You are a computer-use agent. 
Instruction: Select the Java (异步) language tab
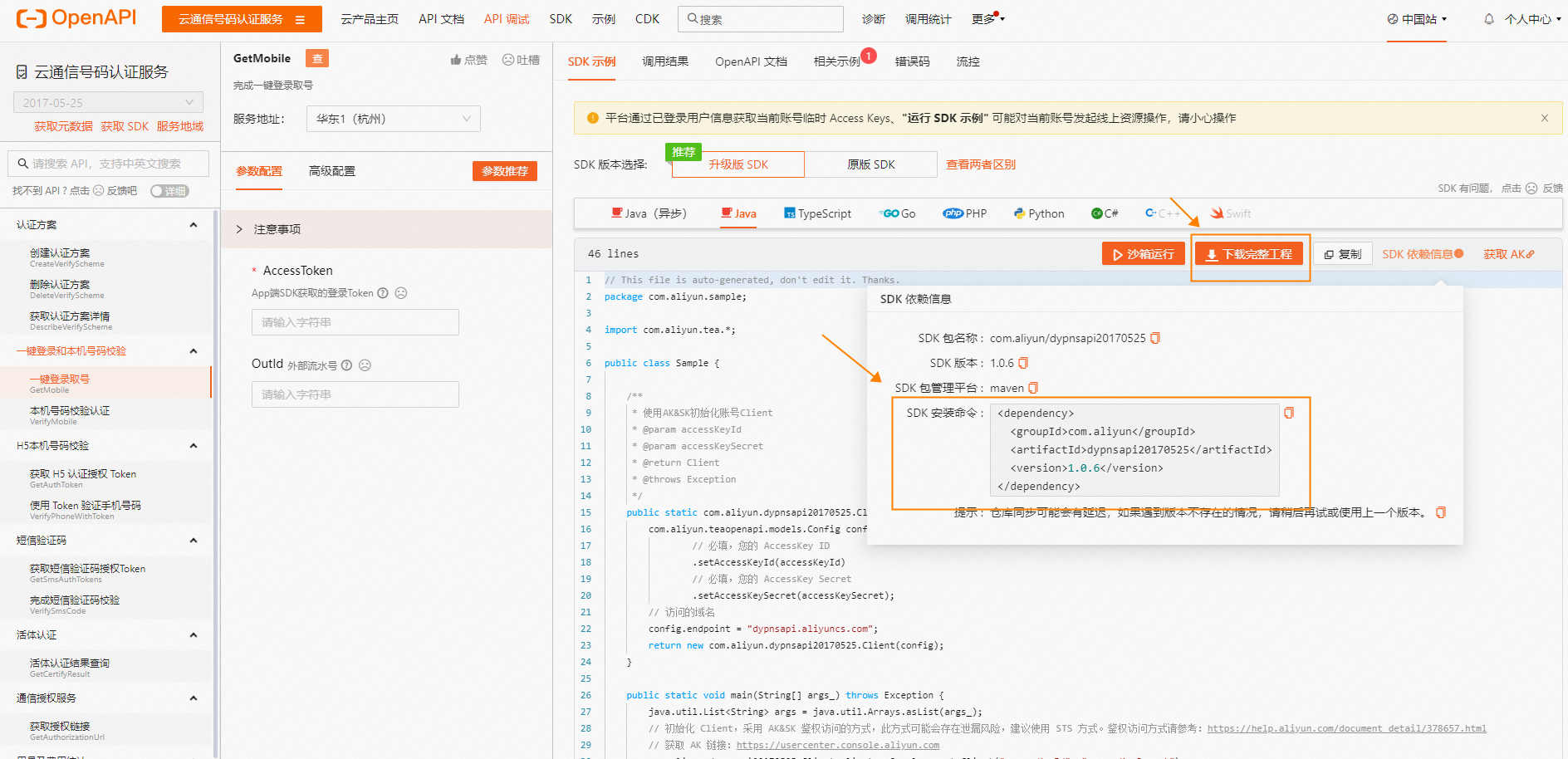(649, 213)
